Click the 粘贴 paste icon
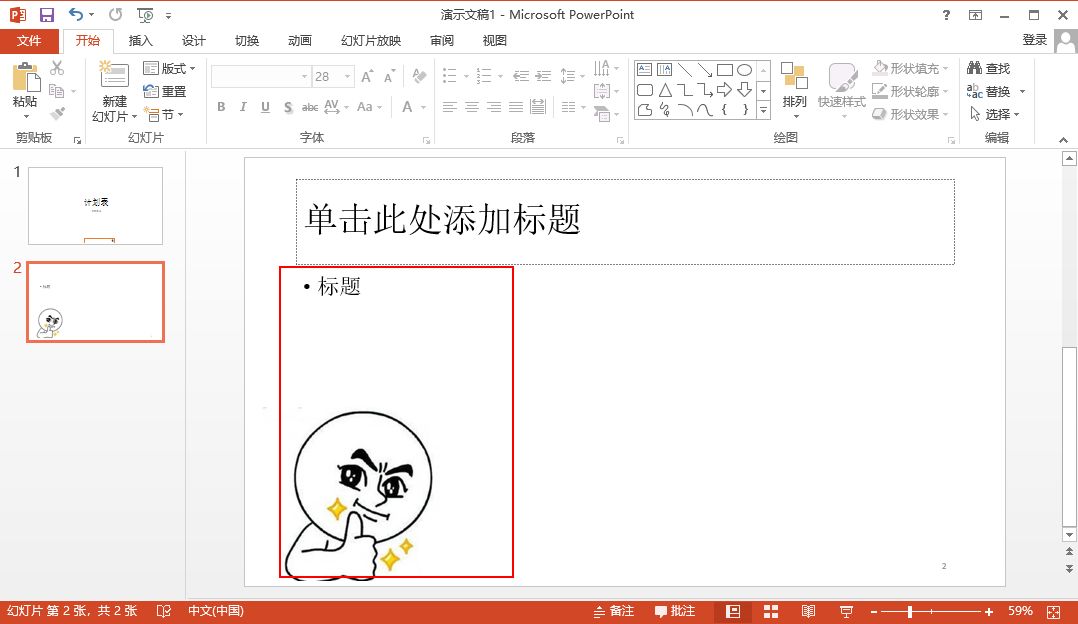 (x=25, y=78)
